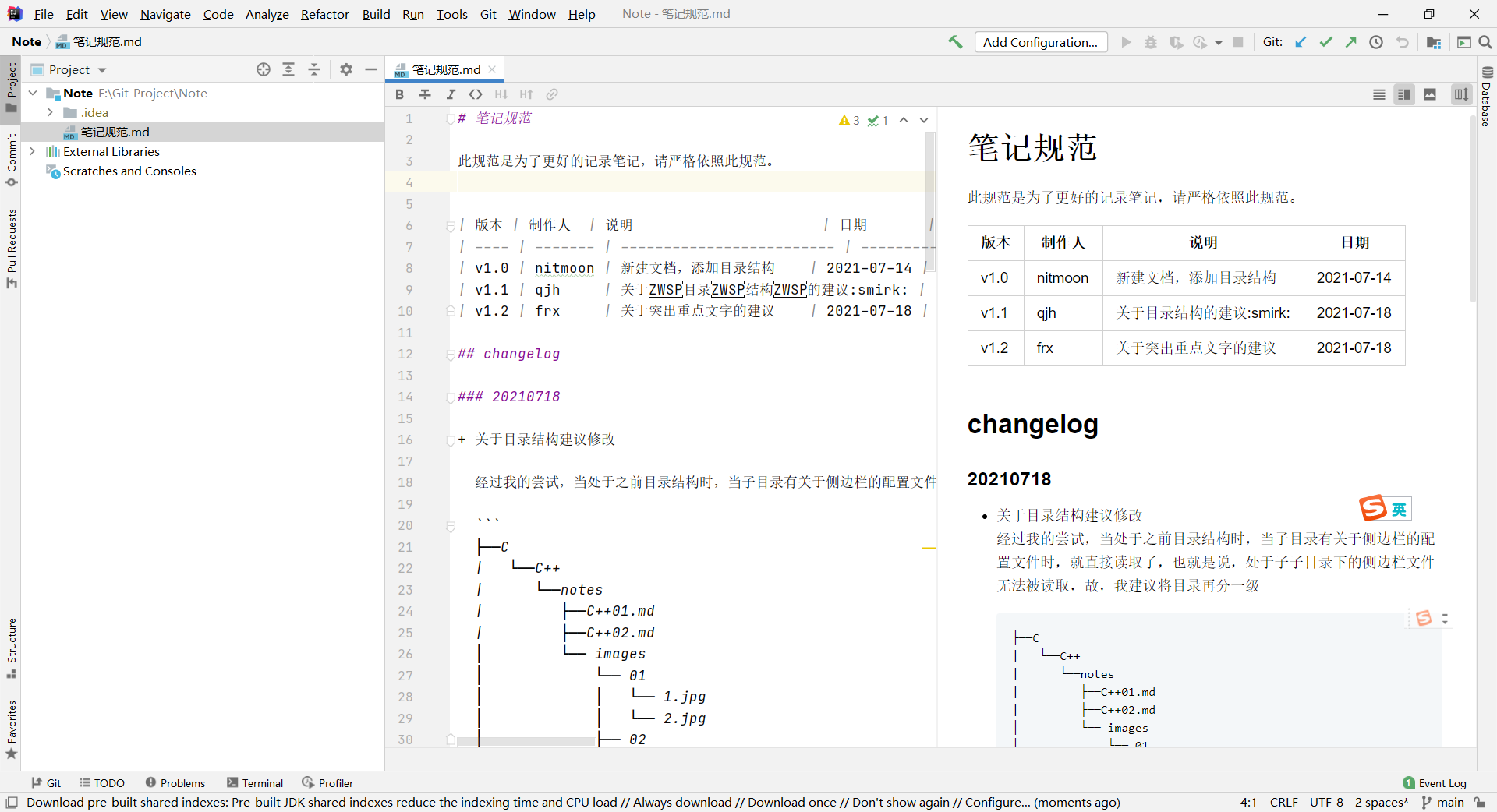Click the Bold formatting icon
The image size is (1497, 812).
click(400, 94)
